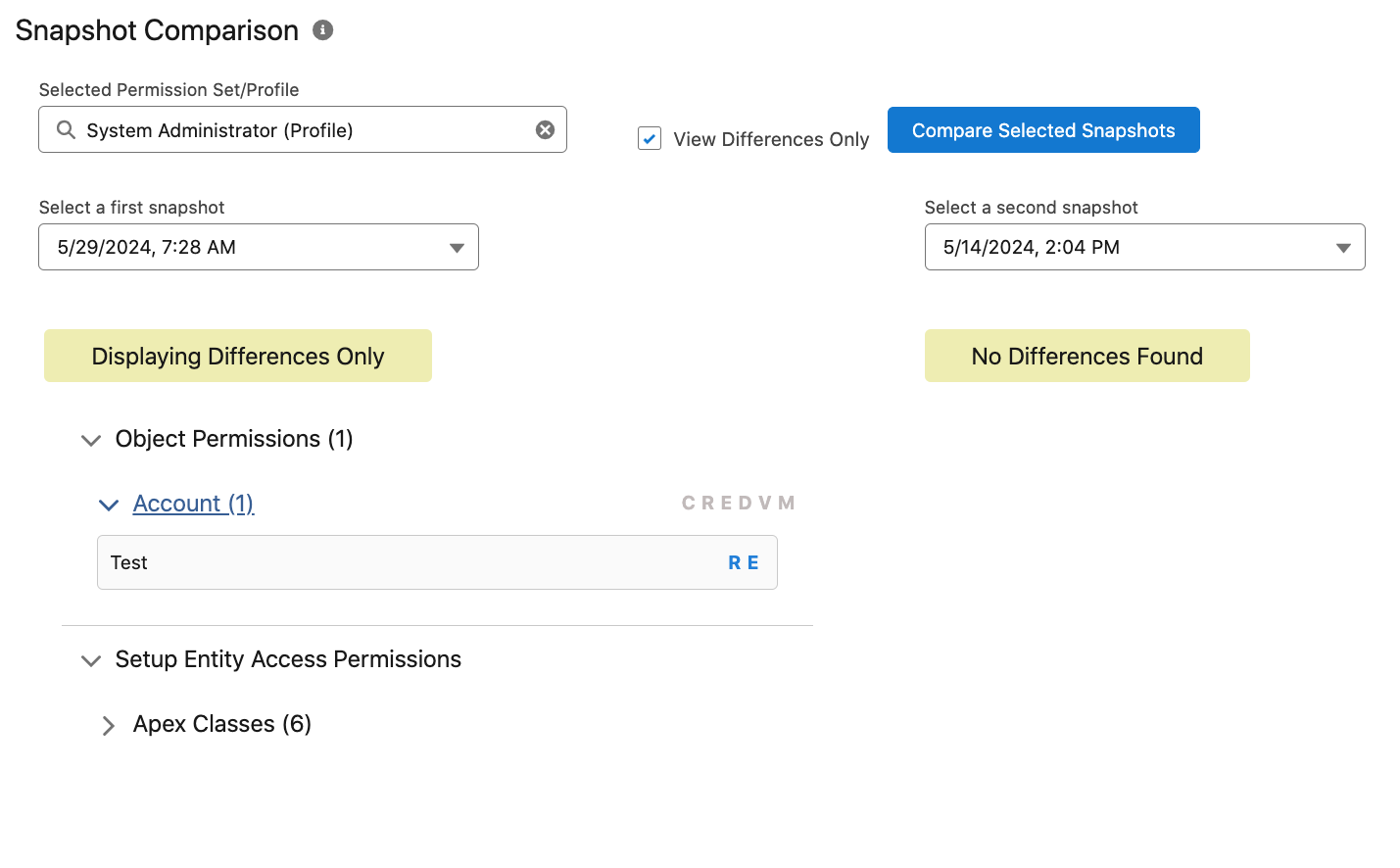The width and height of the screenshot is (1400, 868).
Task: Click the R E permission indicator in Test row
Action: tap(744, 563)
